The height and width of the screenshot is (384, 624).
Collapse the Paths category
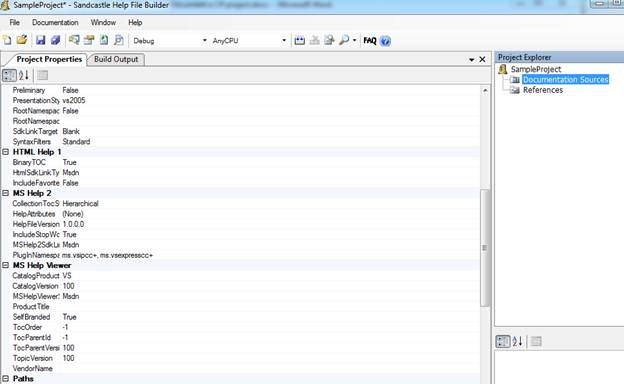(x=6, y=379)
